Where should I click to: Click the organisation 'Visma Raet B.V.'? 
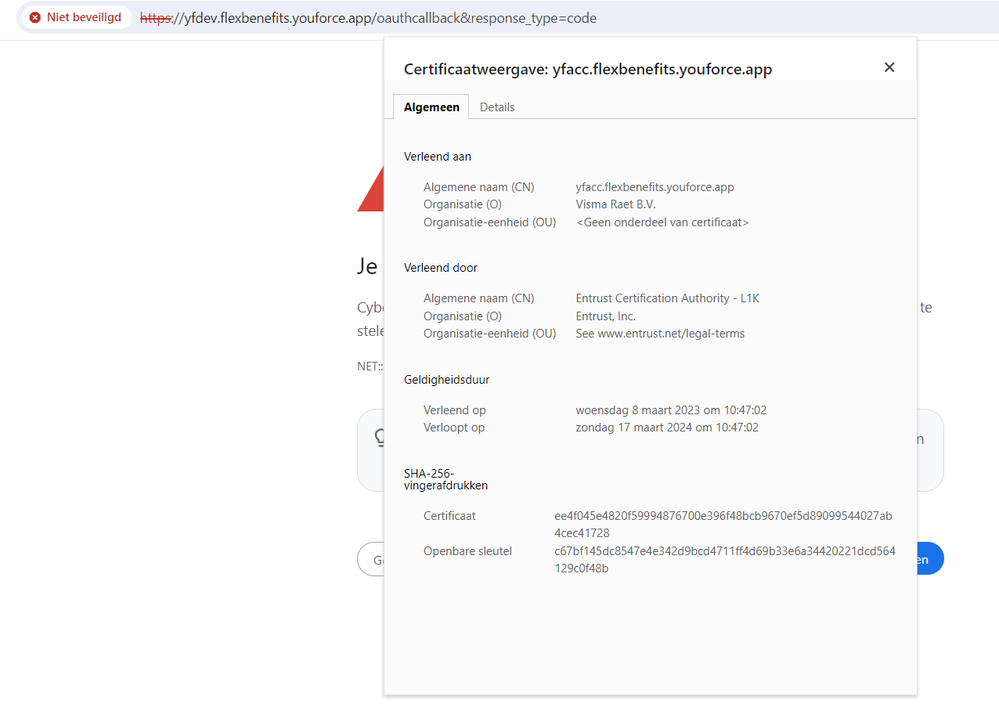pyautogui.click(x=615, y=205)
